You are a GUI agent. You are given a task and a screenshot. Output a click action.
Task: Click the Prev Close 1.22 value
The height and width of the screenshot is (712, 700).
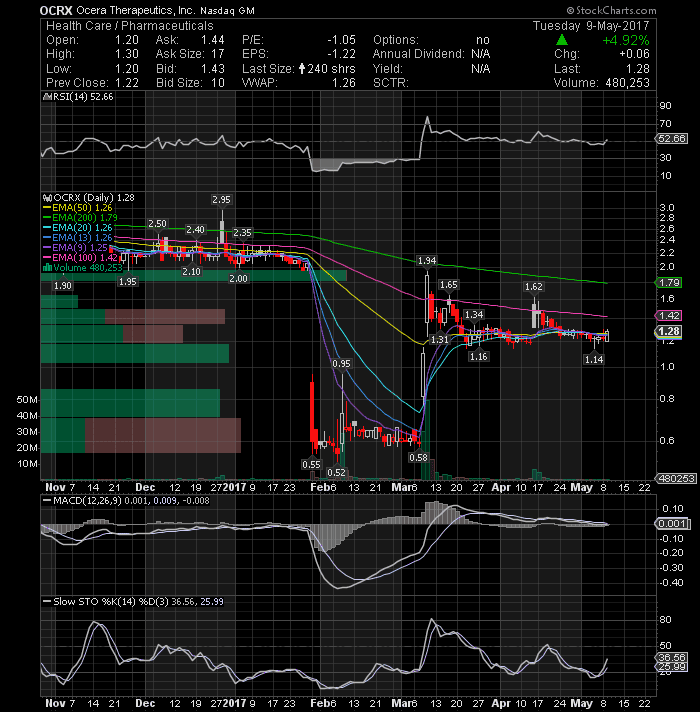[x=127, y=83]
